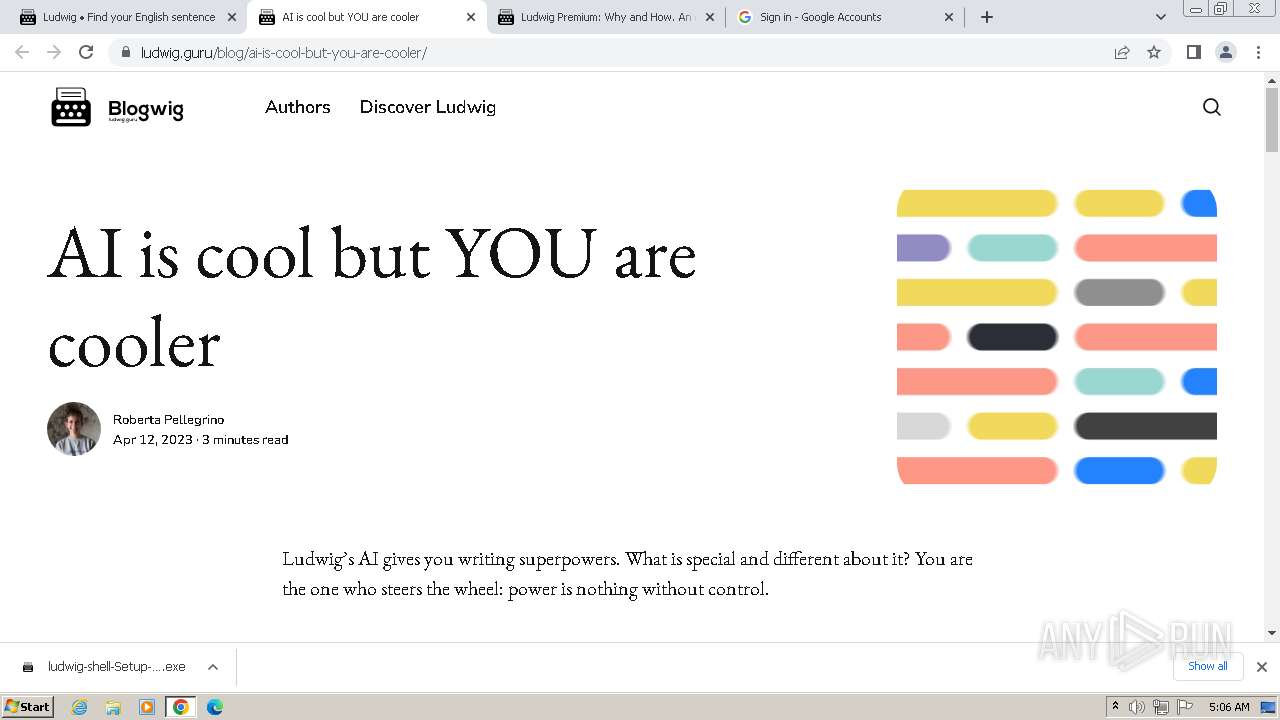The height and width of the screenshot is (720, 1280).
Task: Select the 'AI is cool but YOU are cooler' tab
Action: (366, 17)
